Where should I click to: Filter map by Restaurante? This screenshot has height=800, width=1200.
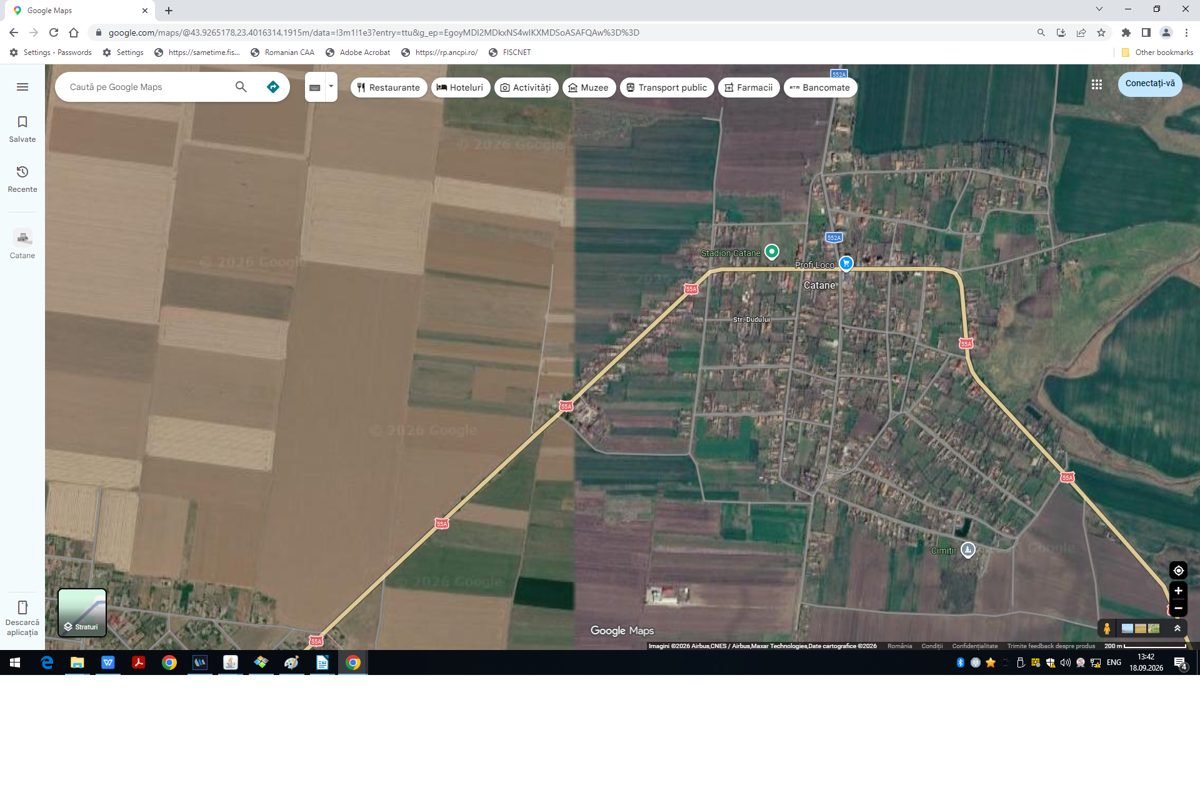point(389,87)
